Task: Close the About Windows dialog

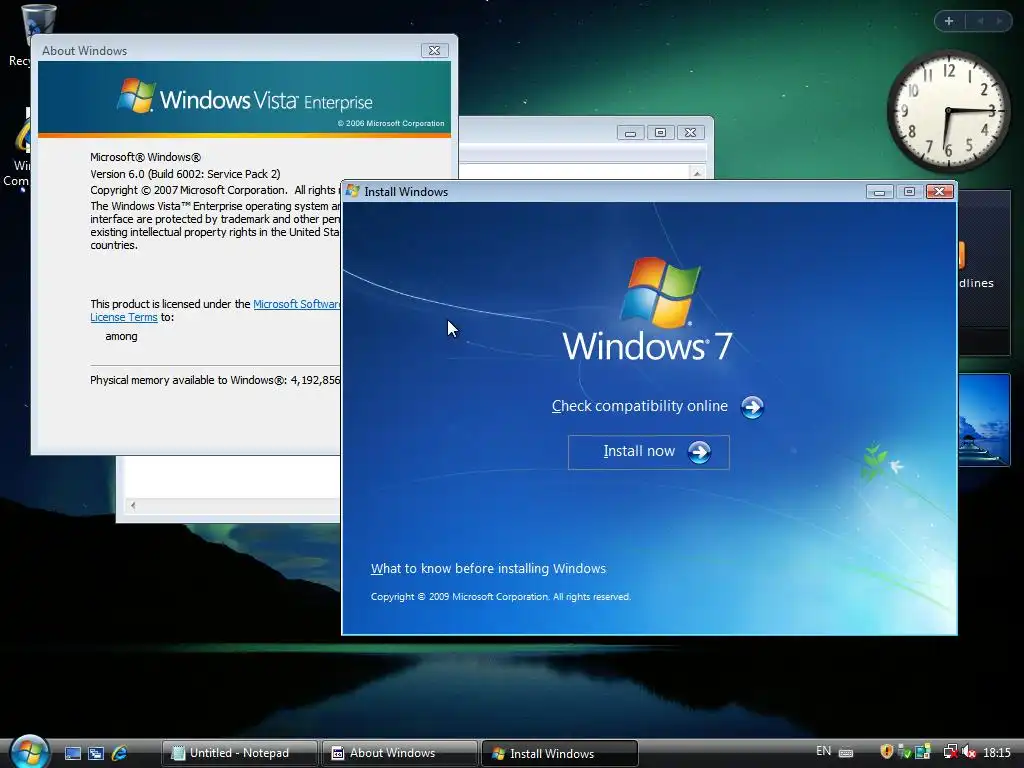Action: 434,50
